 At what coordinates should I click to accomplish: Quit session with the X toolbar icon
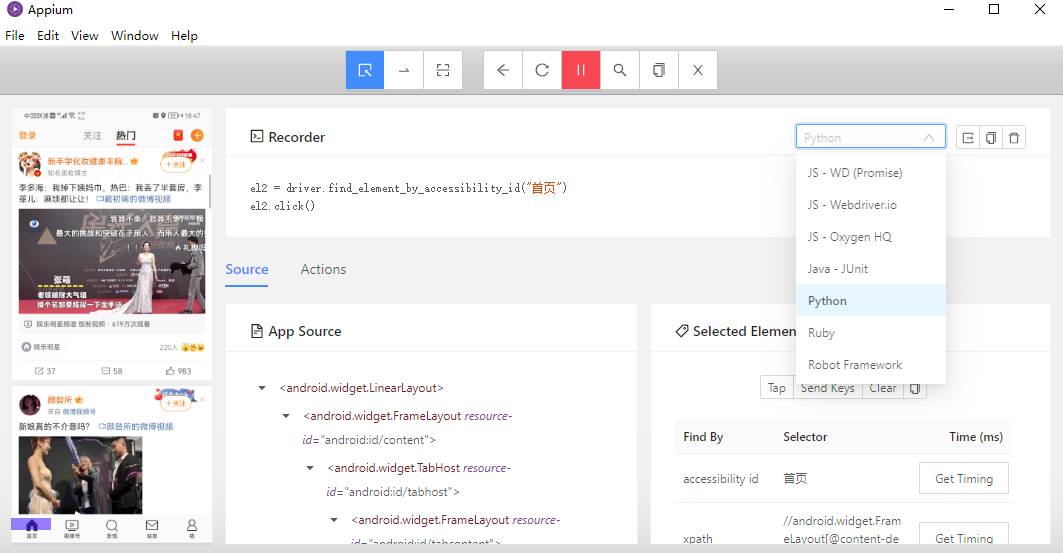tap(698, 70)
